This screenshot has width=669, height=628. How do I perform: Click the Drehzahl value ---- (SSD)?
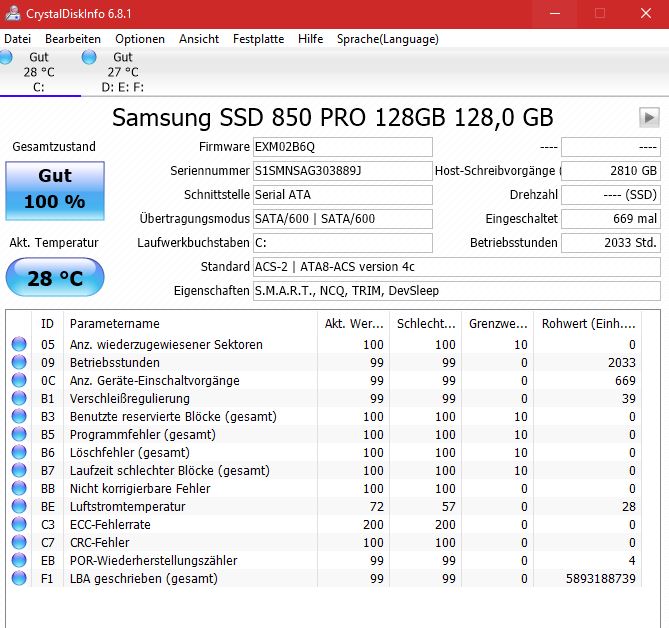(x=611, y=195)
